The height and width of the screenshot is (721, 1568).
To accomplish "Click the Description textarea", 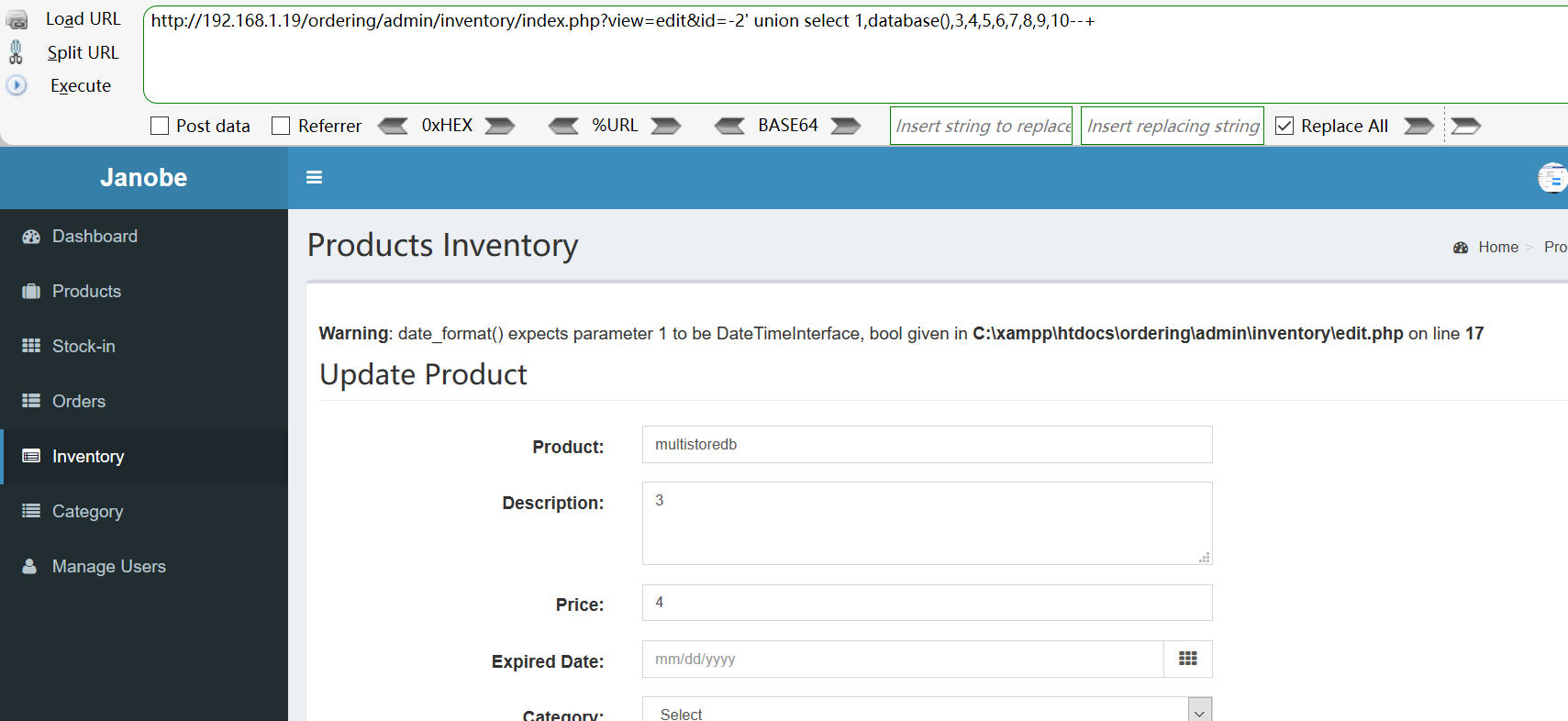I will coord(927,524).
